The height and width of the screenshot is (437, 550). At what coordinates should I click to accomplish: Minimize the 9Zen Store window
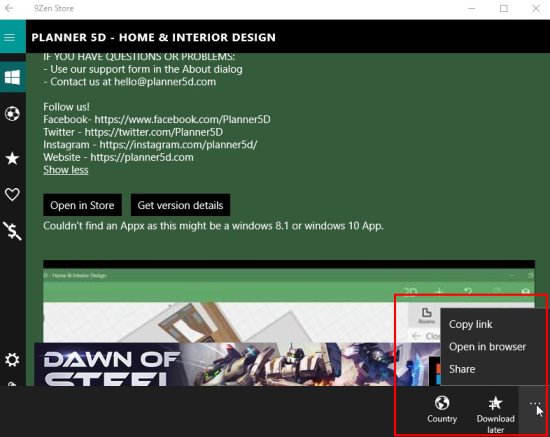tap(472, 8)
